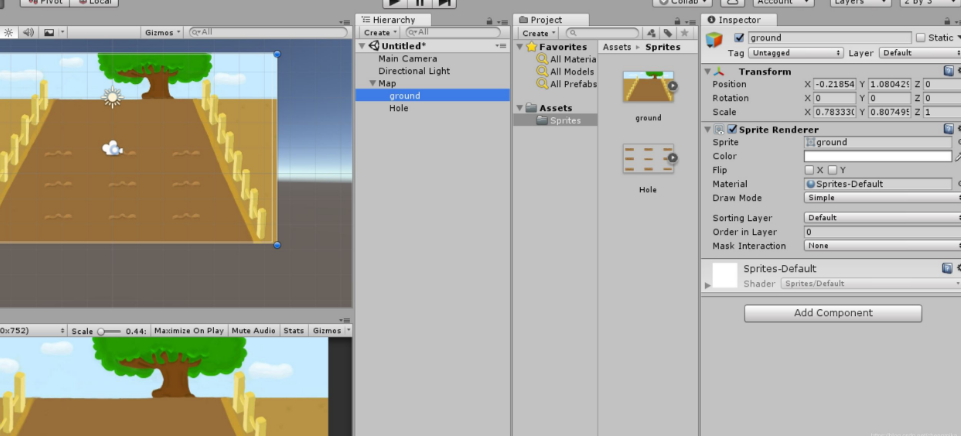Click the Sprite ground object field

[878, 142]
